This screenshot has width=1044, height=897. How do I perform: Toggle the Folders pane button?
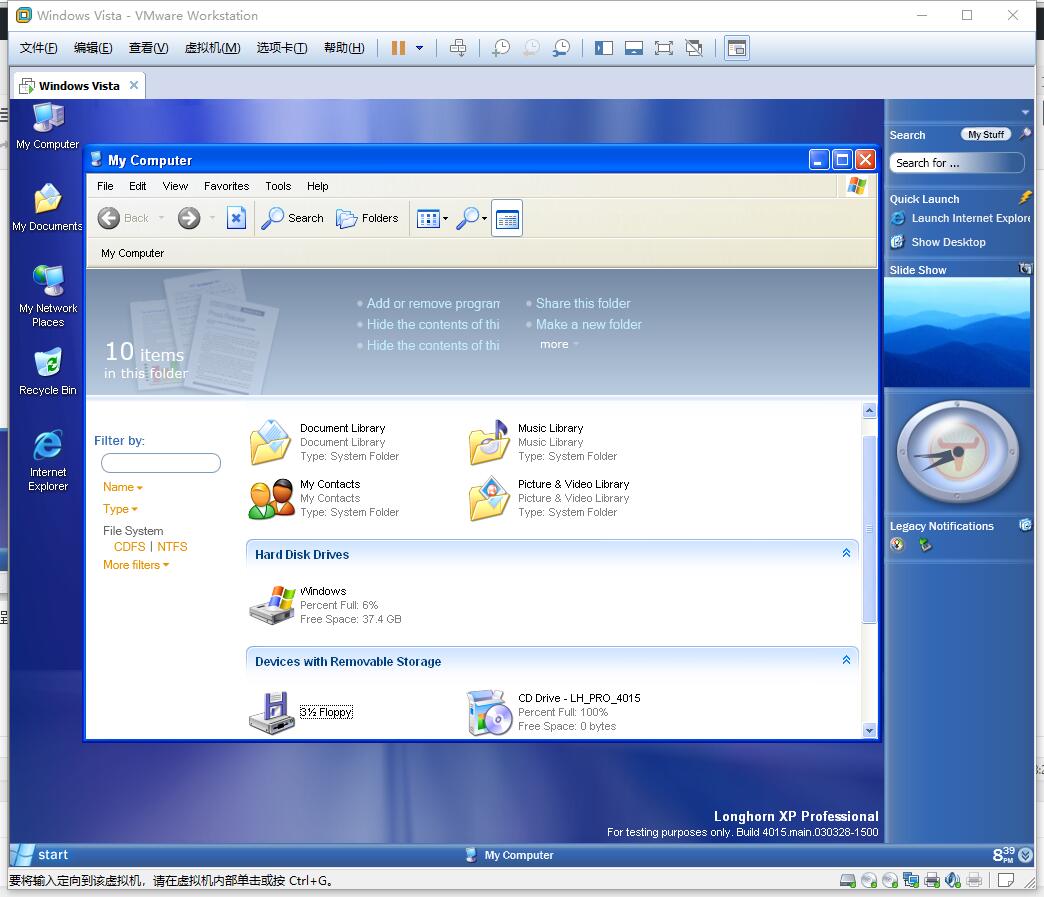367,218
